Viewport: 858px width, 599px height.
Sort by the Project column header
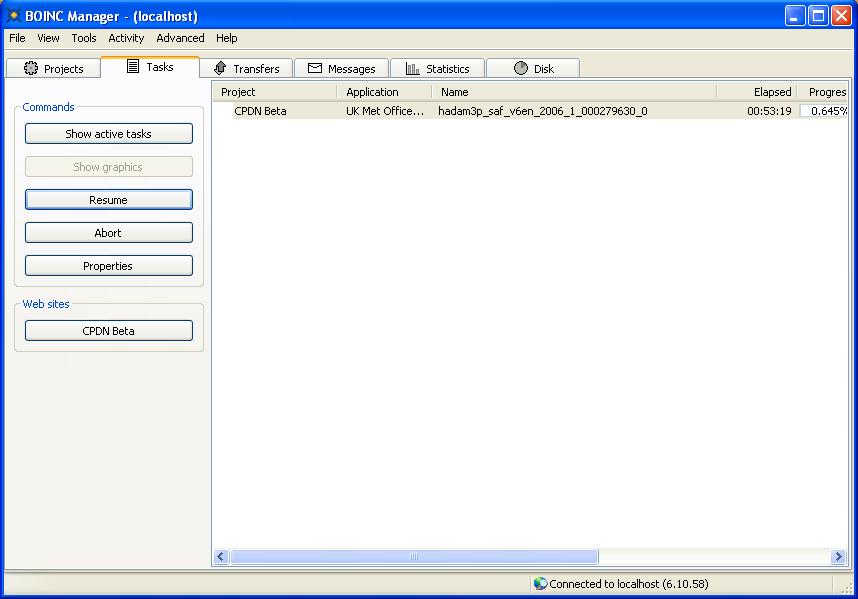point(275,92)
